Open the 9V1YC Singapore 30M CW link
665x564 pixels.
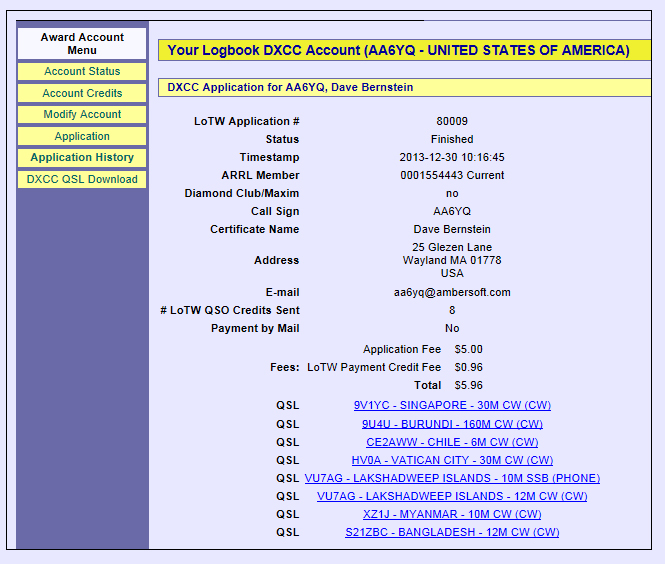click(452, 406)
